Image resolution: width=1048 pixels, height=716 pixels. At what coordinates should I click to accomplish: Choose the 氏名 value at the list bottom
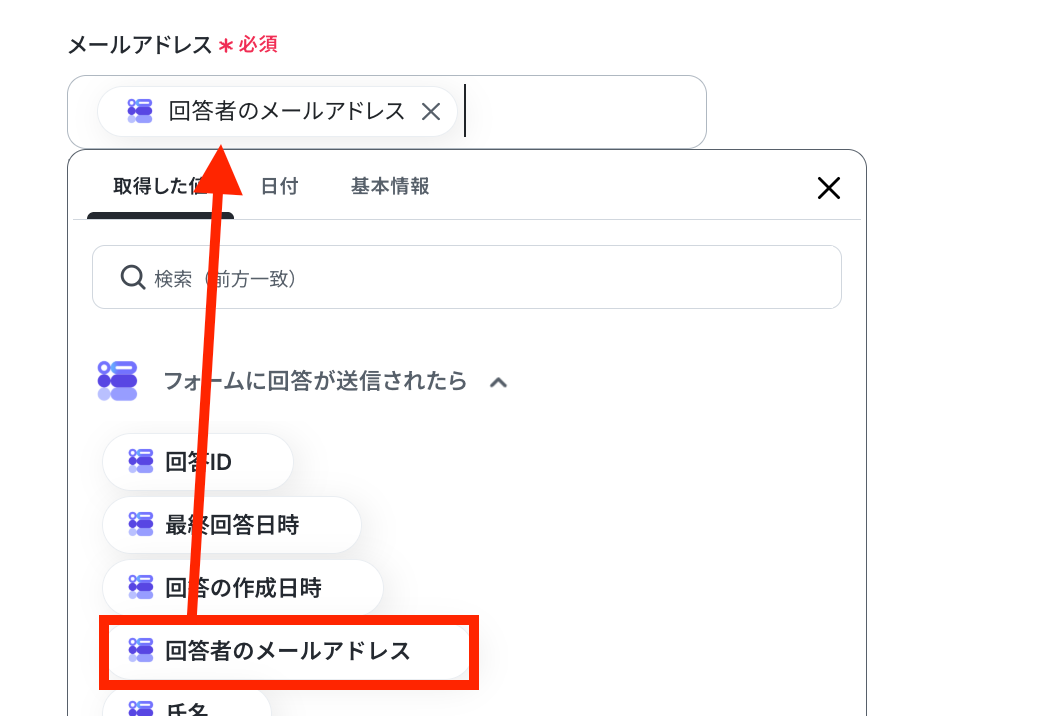point(187,705)
